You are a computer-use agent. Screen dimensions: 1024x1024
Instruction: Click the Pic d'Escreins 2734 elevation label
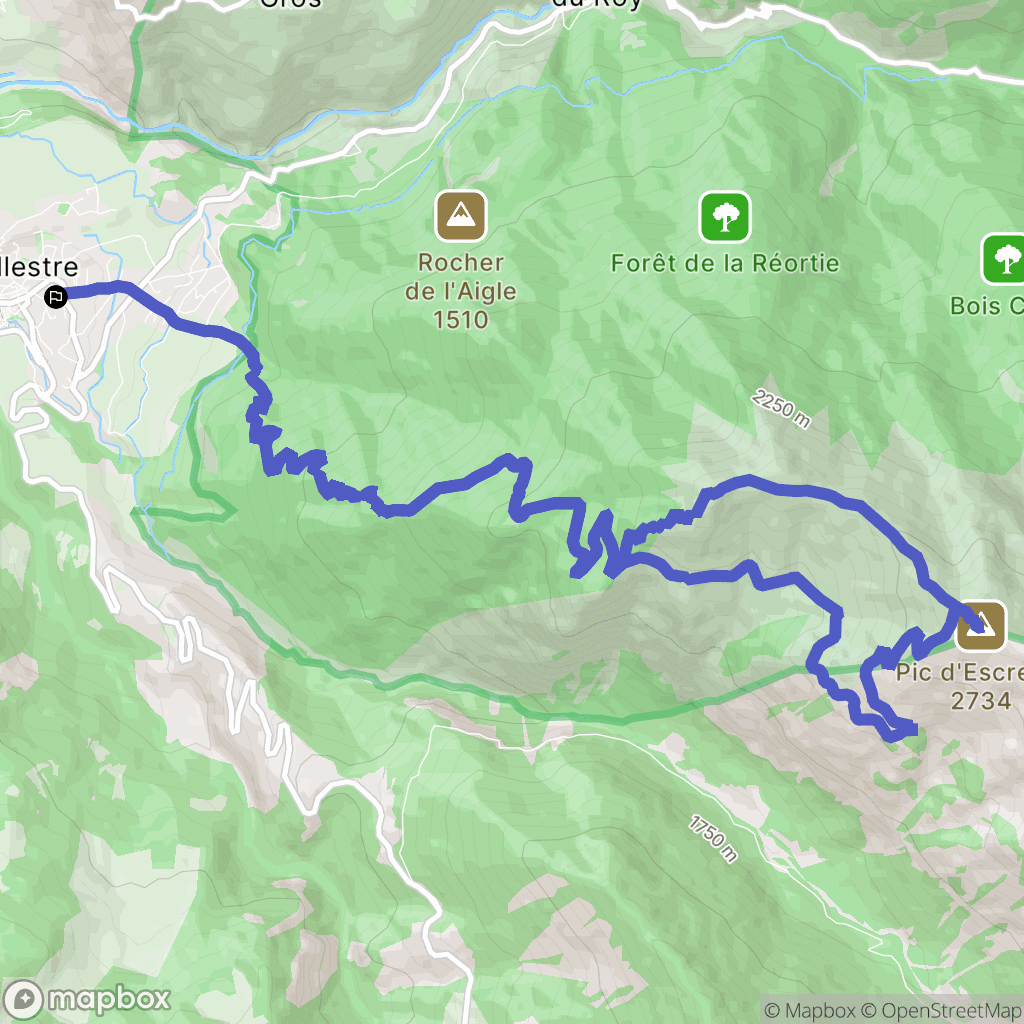[x=960, y=686]
